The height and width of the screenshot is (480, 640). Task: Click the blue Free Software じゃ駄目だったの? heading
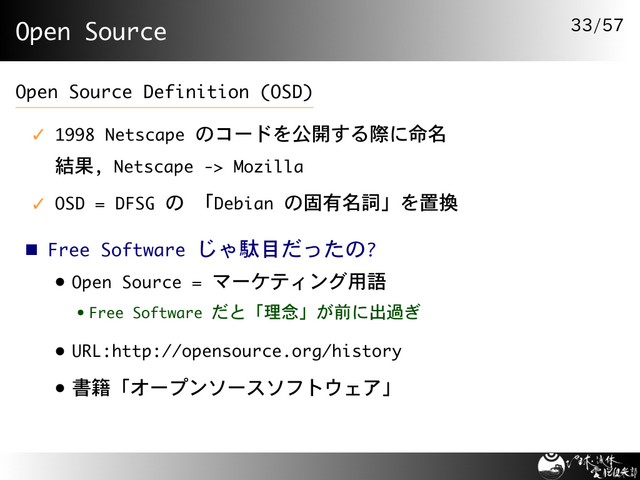(211, 249)
